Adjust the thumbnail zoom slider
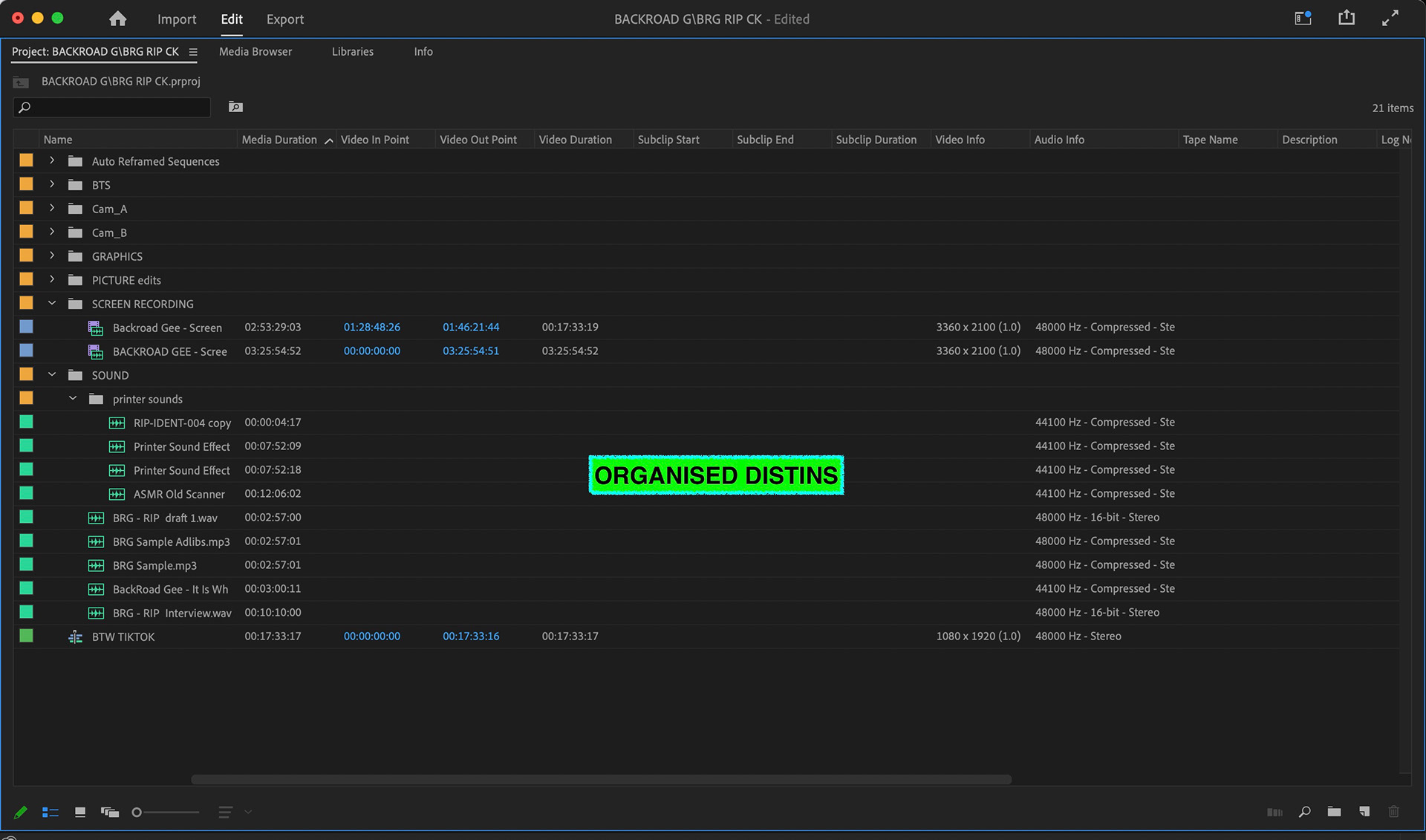 (x=137, y=812)
